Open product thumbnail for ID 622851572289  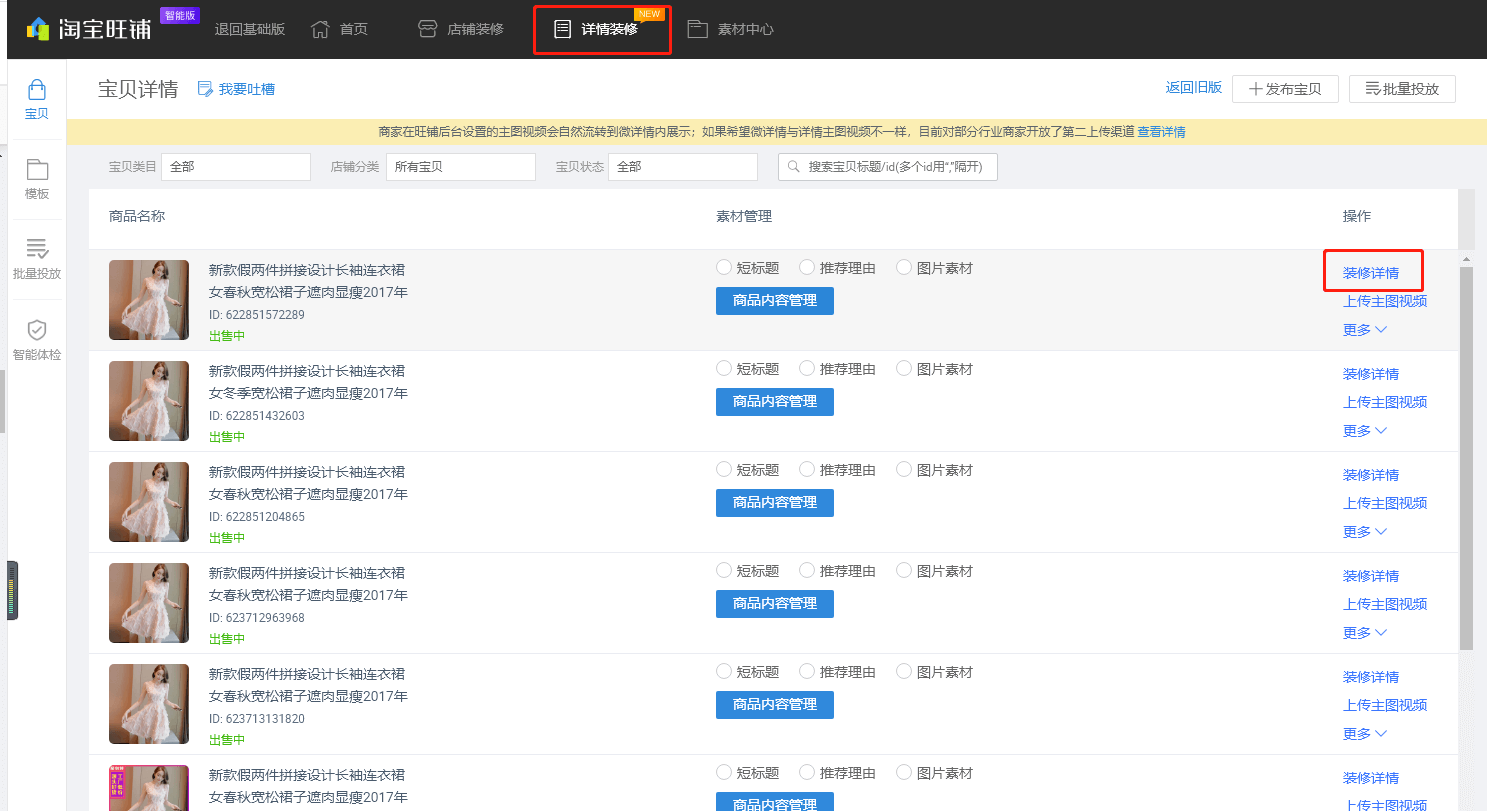pyautogui.click(x=149, y=300)
